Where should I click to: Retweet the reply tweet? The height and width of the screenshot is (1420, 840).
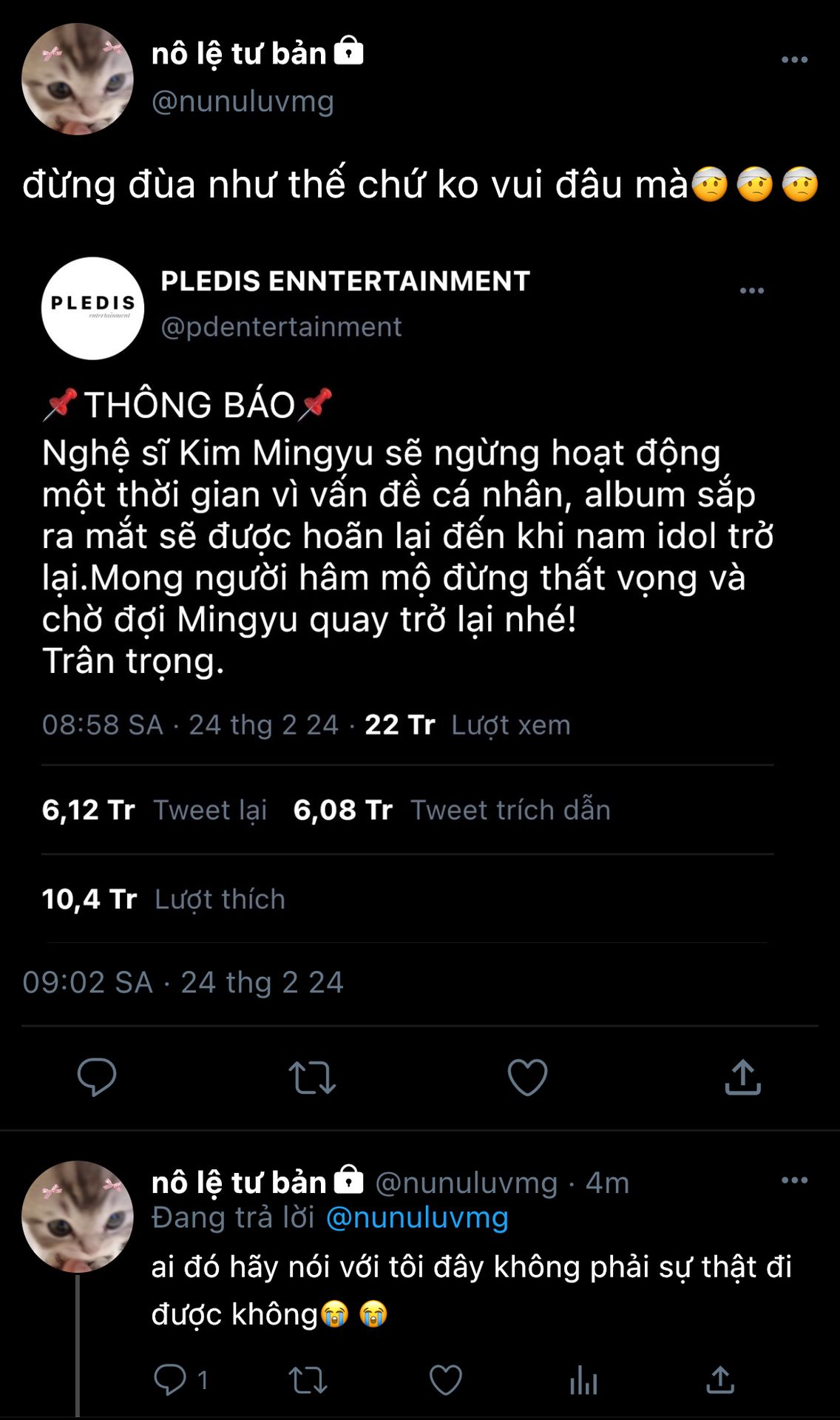(x=308, y=1380)
